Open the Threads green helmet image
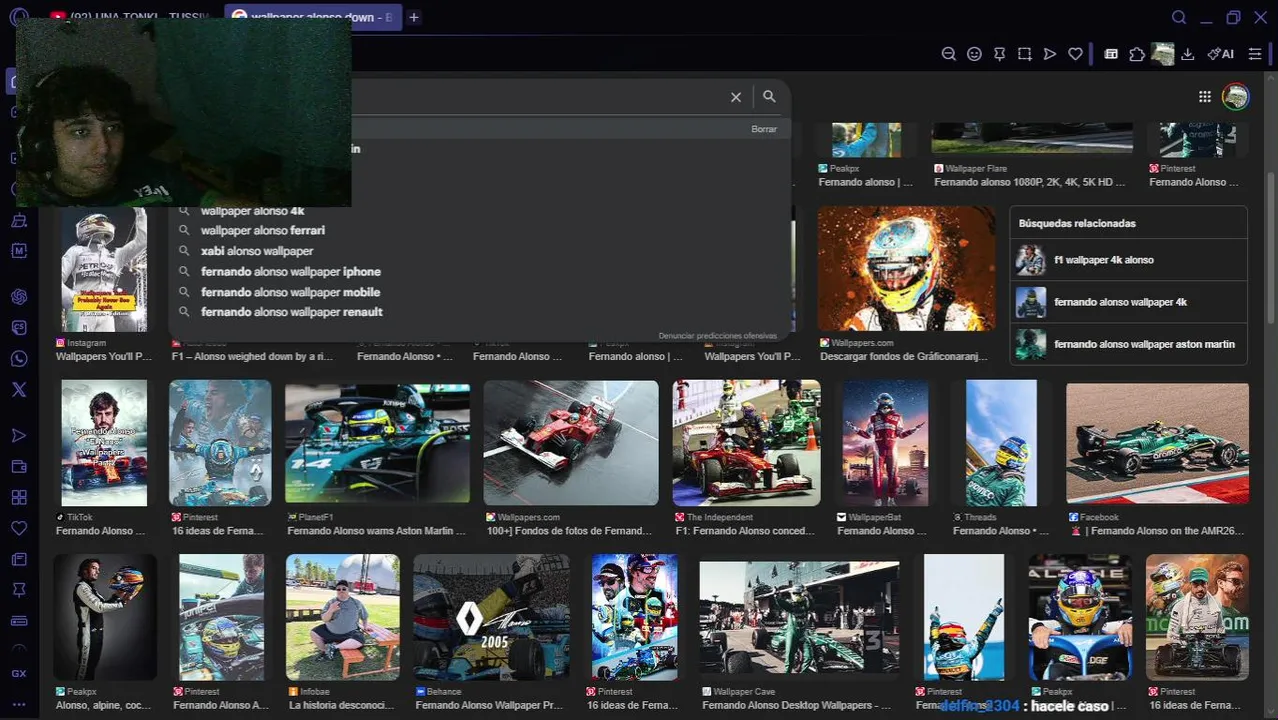This screenshot has width=1278, height=720. [x=1001, y=443]
